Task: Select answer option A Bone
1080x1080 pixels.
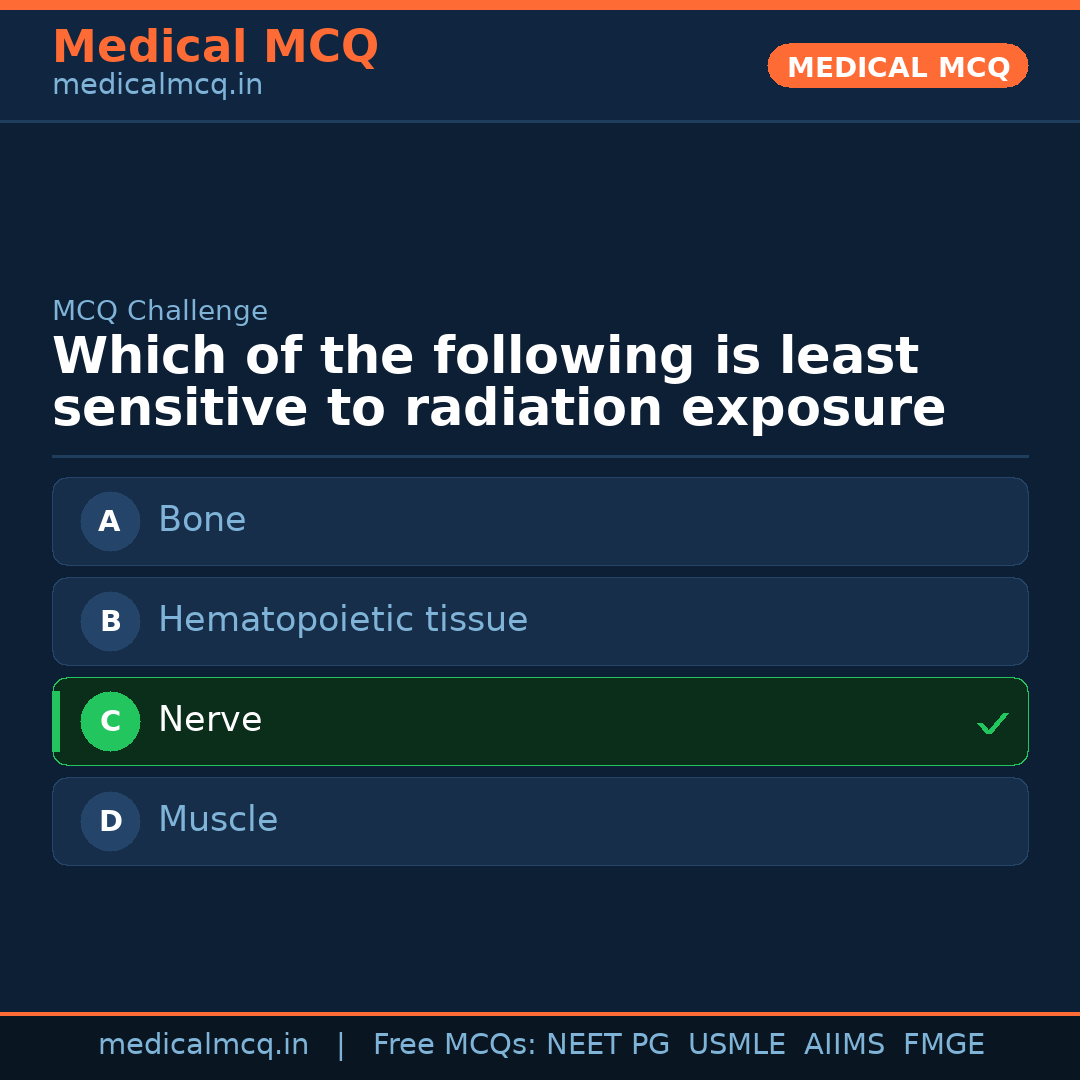Action: click(x=540, y=521)
